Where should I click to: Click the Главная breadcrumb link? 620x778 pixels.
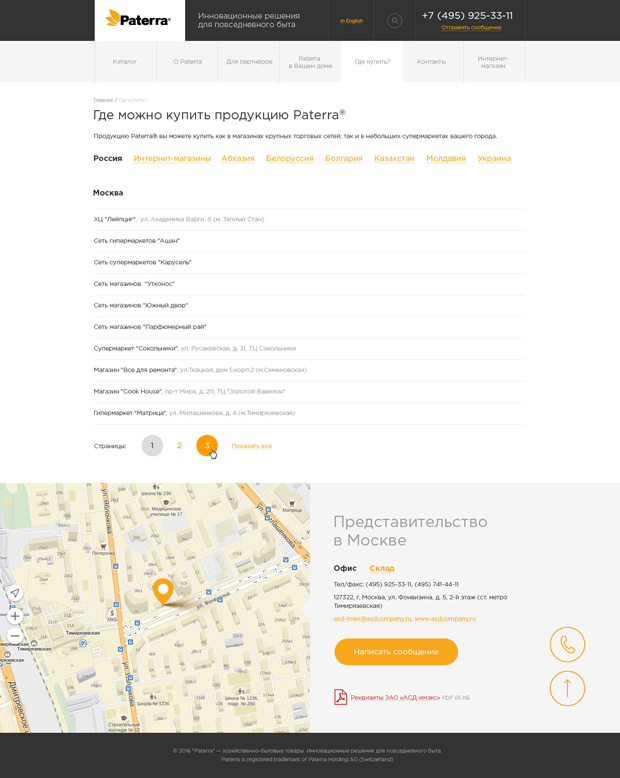[103, 100]
